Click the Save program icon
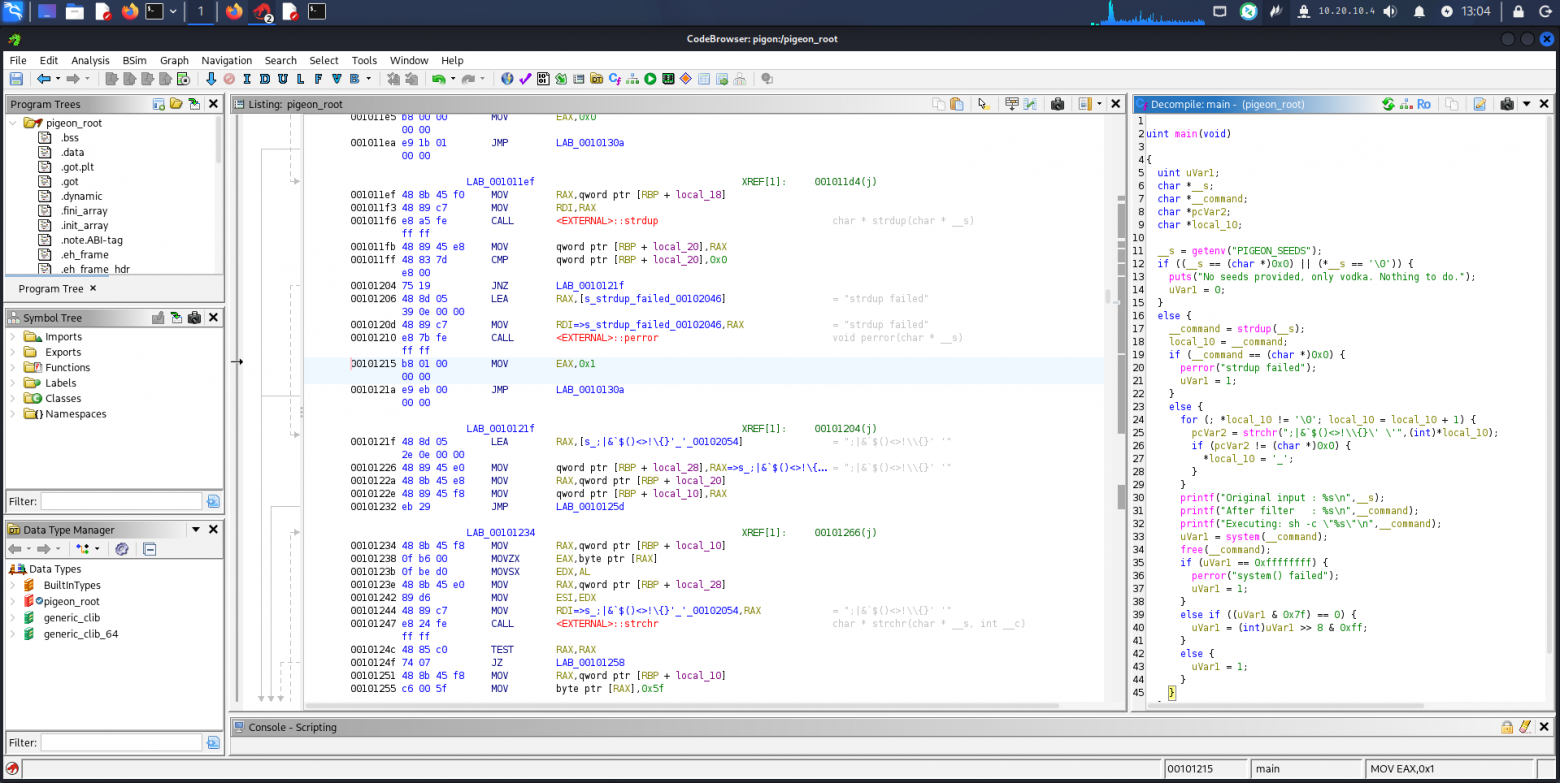1560x783 pixels. click(x=16, y=78)
